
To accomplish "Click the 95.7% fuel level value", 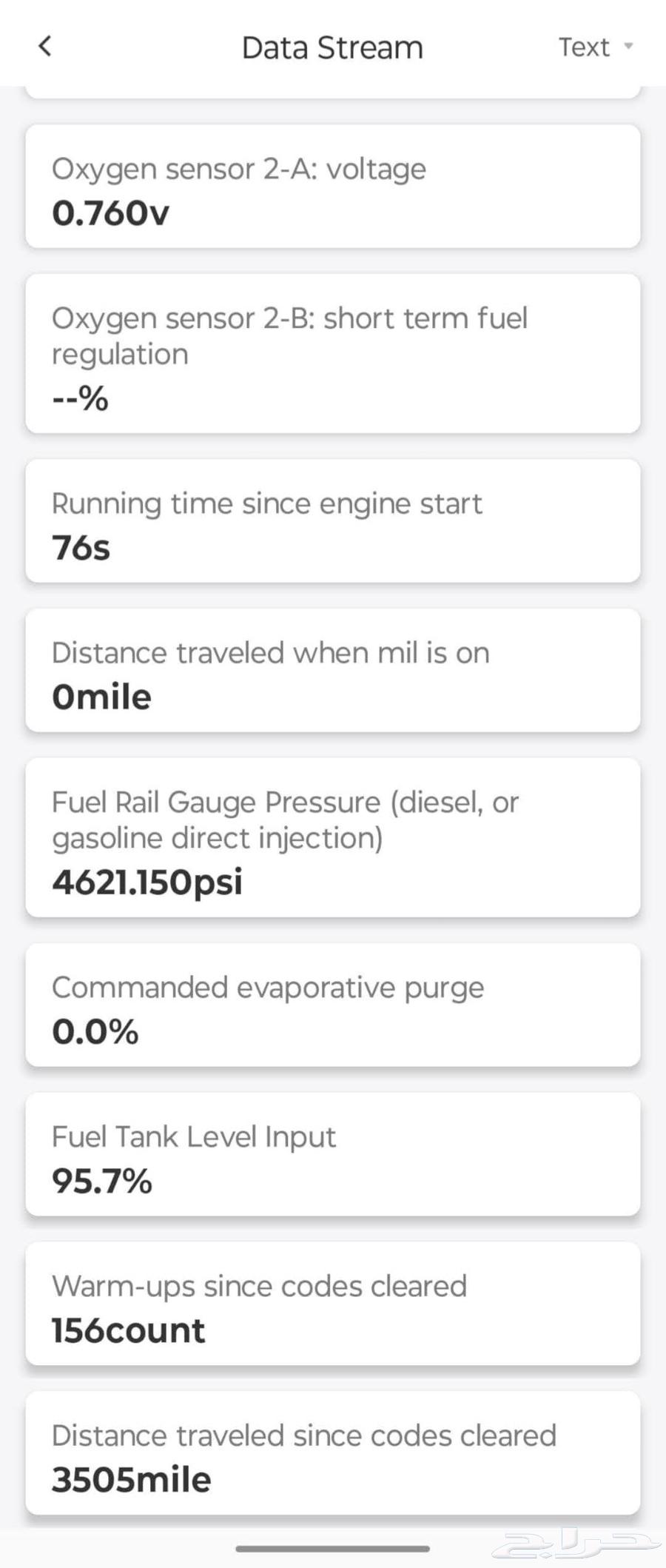I will point(102,1181).
